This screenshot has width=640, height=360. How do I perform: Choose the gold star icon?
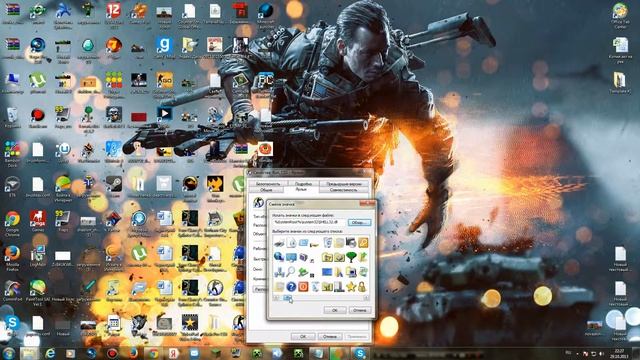[x=351, y=287]
